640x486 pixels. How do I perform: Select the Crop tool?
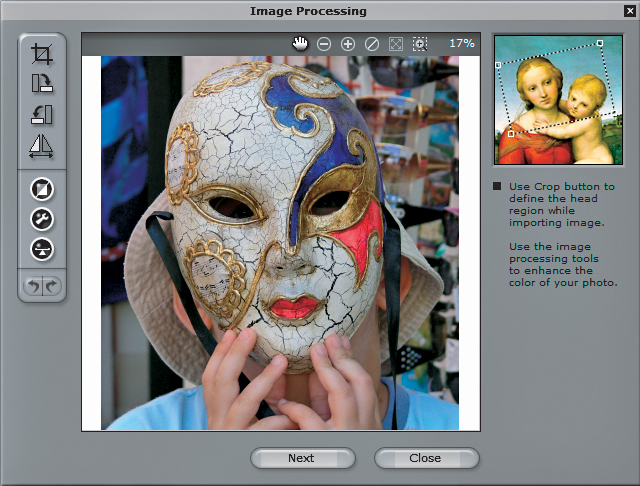pos(42,54)
